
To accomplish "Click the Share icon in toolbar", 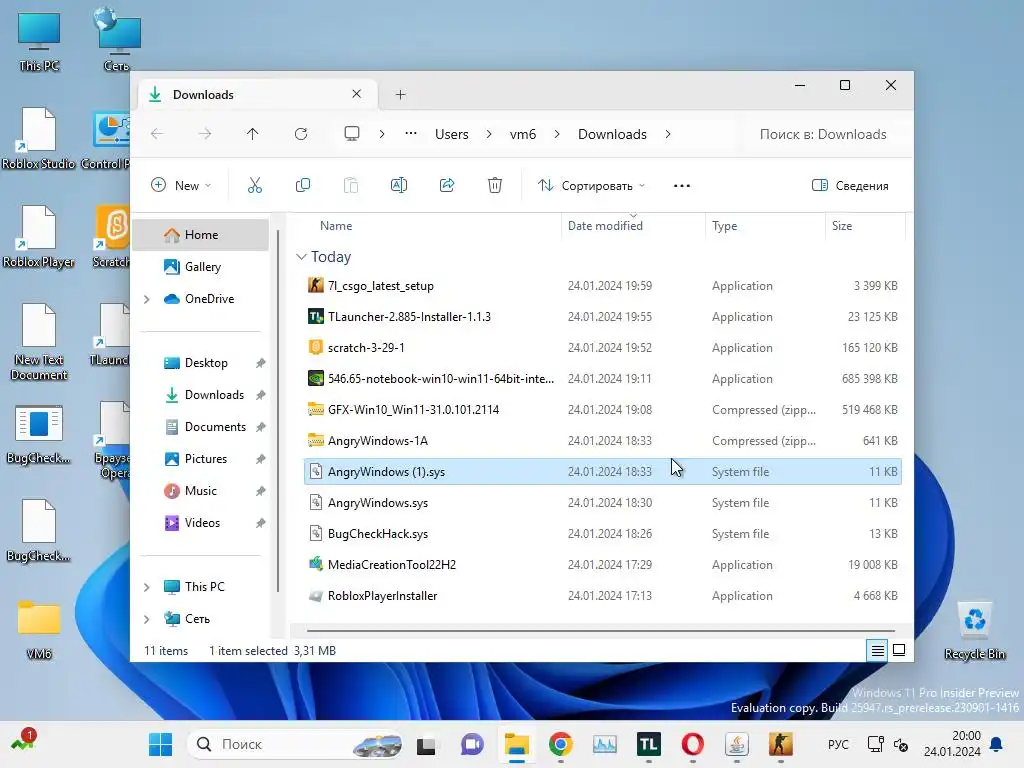I will point(447,185).
